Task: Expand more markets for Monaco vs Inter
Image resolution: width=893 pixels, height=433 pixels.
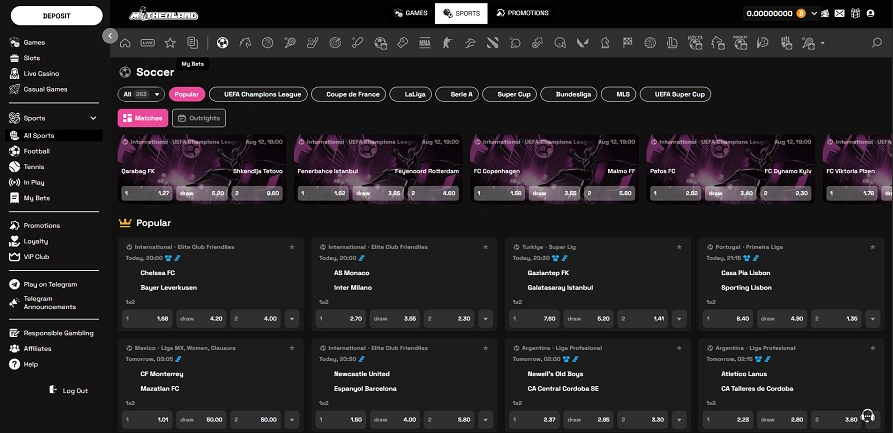Action: [x=486, y=319]
